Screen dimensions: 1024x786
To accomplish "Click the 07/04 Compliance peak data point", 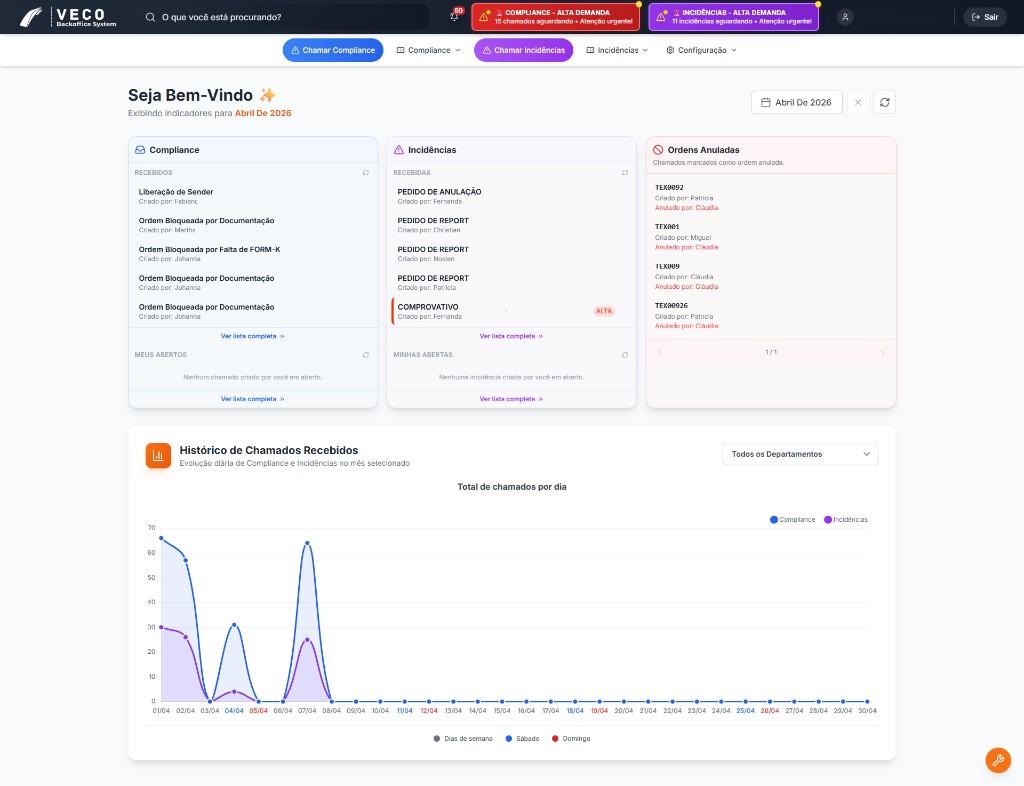I will (307, 543).
